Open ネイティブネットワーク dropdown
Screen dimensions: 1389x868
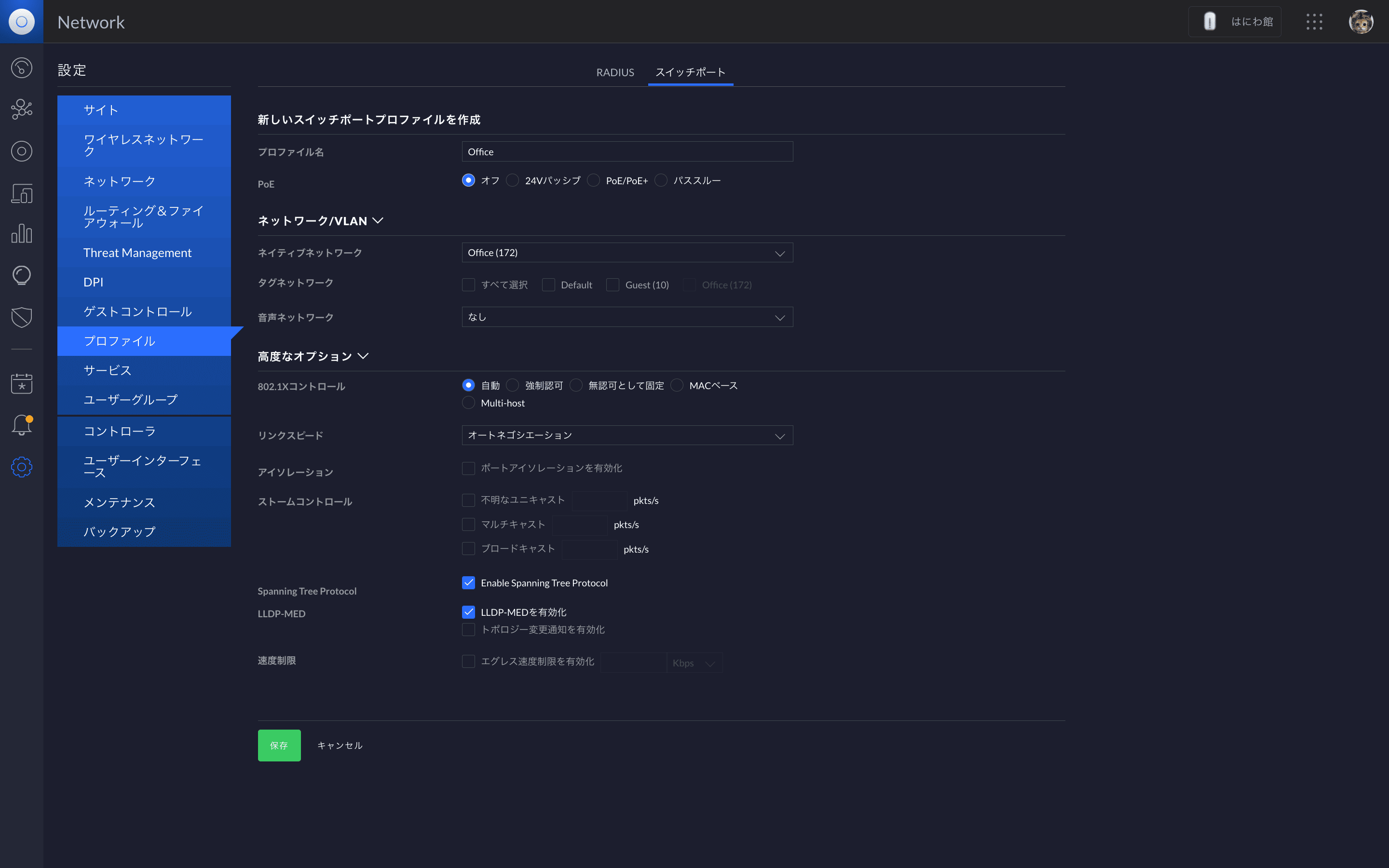coord(627,253)
